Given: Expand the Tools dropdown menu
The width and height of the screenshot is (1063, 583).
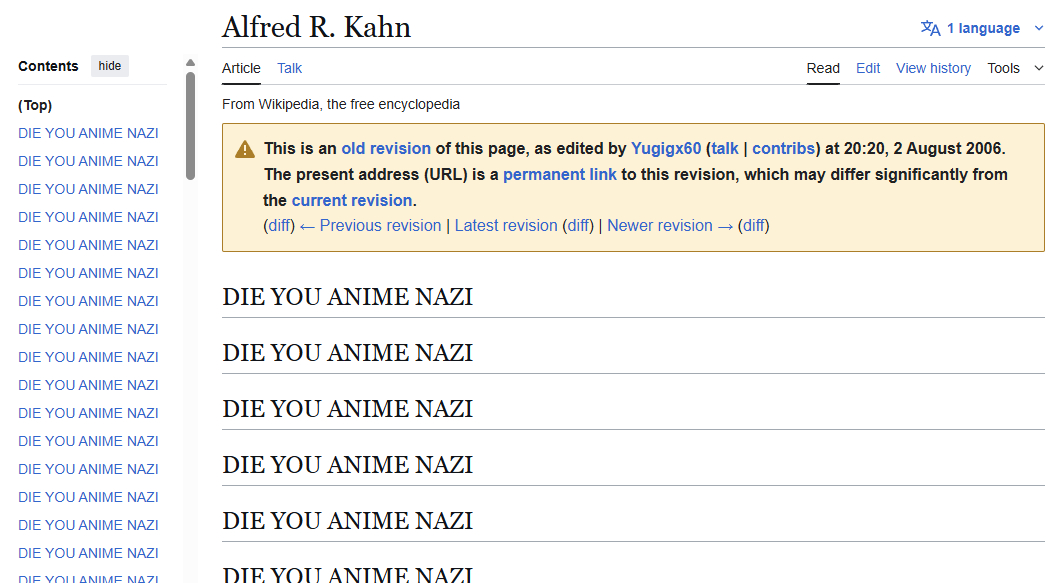Looking at the screenshot, I should pyautogui.click(x=1015, y=68).
